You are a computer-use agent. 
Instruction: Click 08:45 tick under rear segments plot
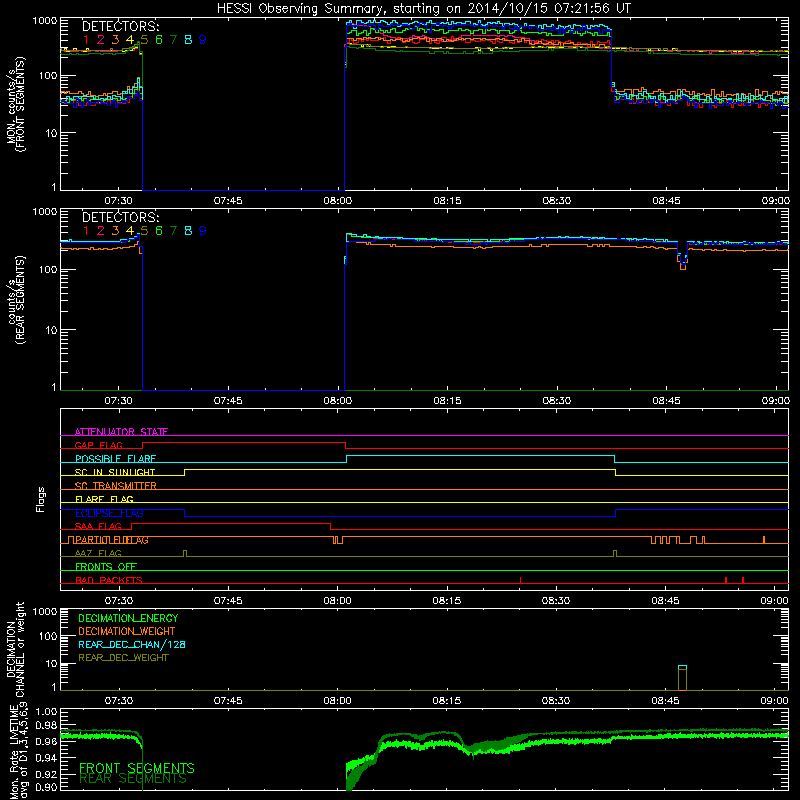666,401
